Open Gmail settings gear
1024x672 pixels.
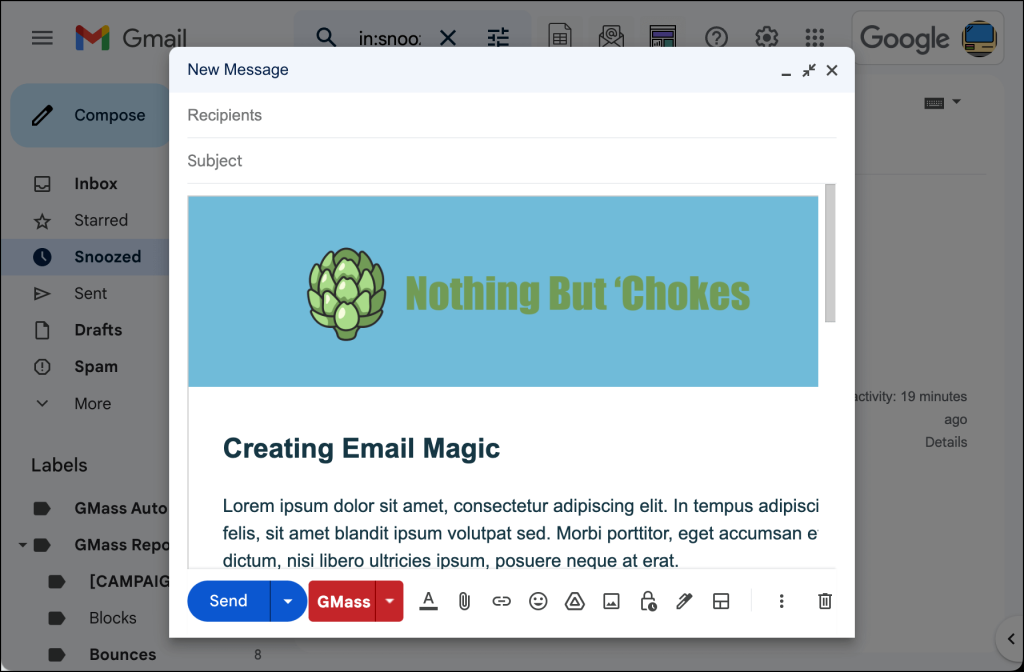coord(766,37)
